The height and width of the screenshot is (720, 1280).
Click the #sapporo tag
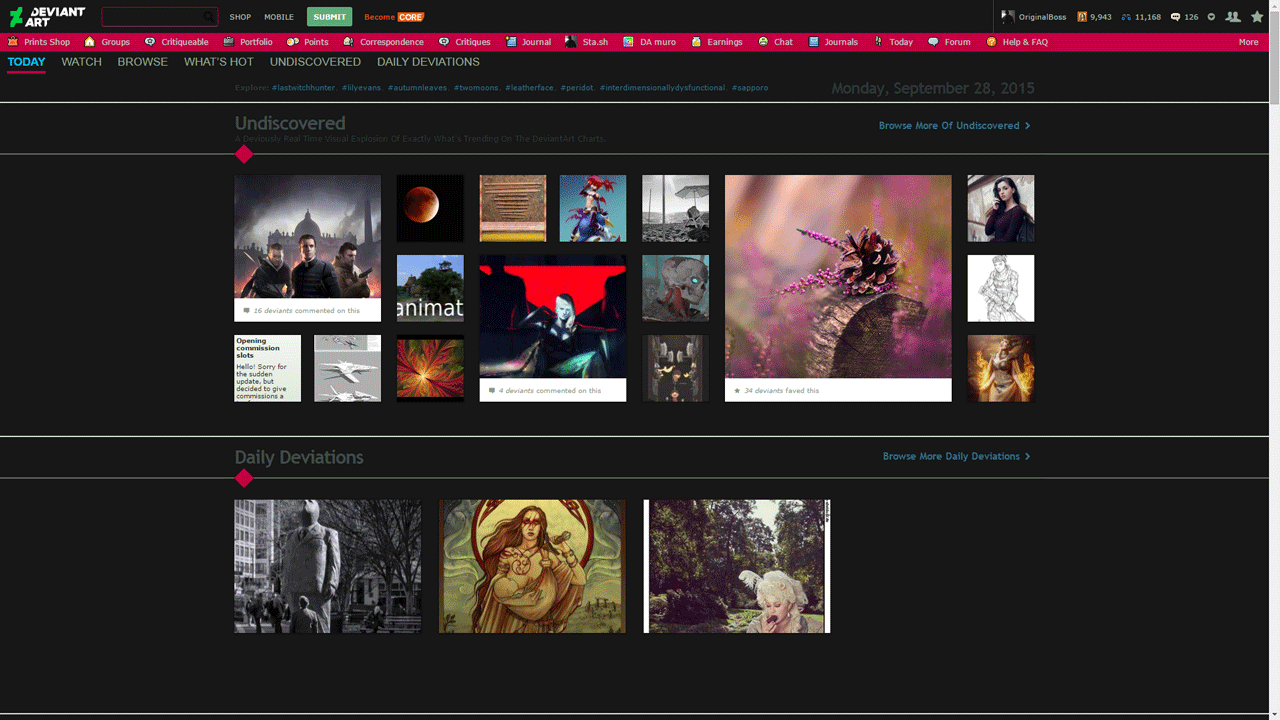750,88
